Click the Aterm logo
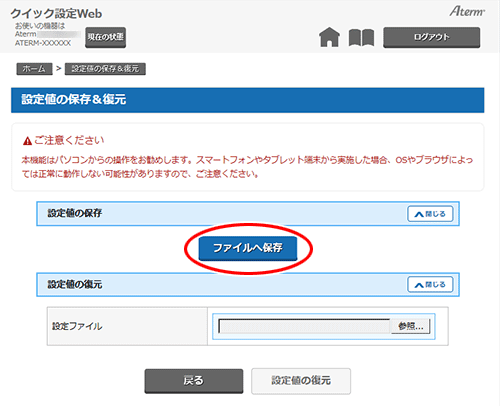This screenshot has height=406, width=500. pos(467,11)
